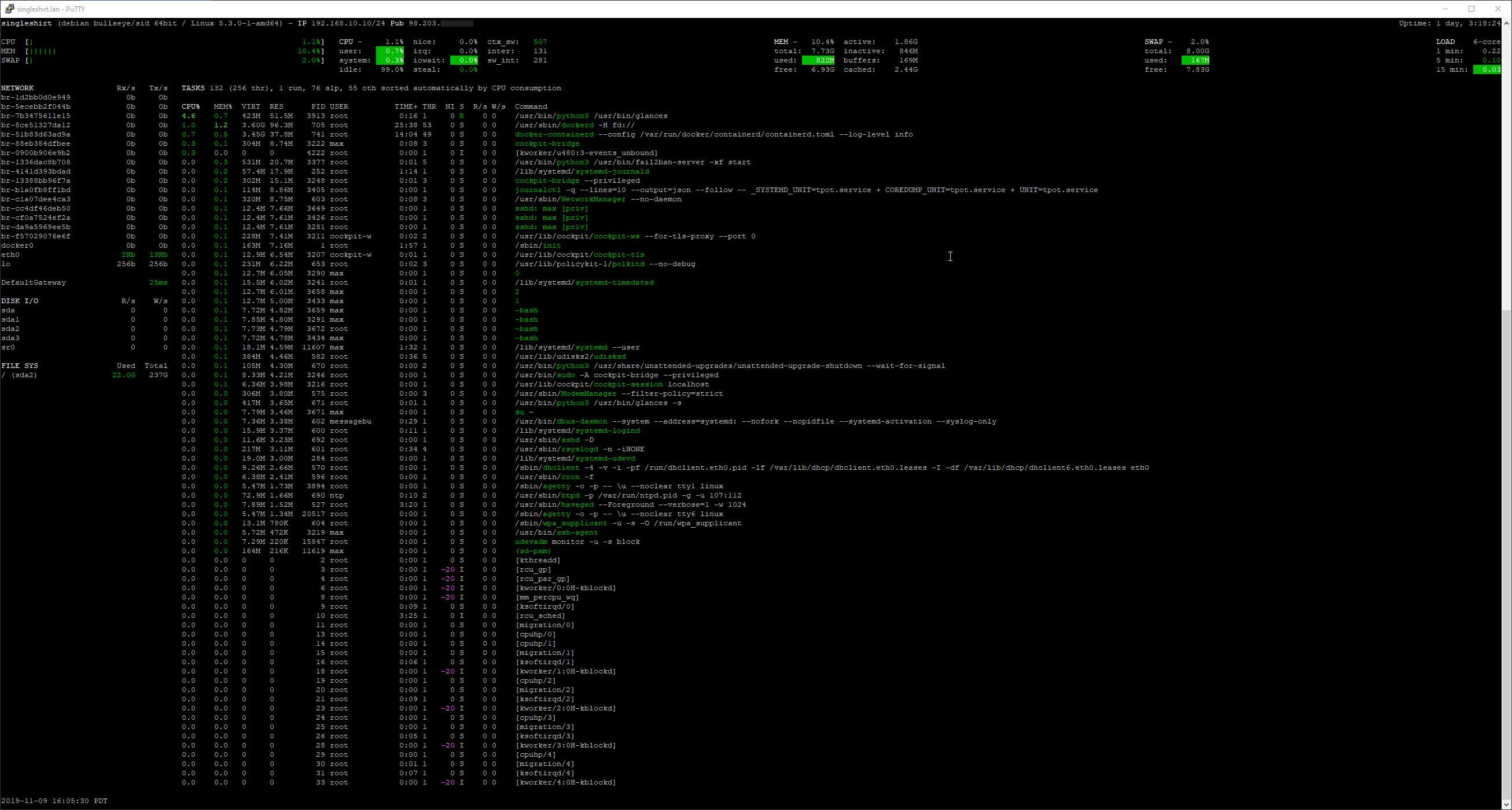Image resolution: width=1512 pixels, height=810 pixels.
Task: Click the MEM% column header
Action: click(x=221, y=106)
